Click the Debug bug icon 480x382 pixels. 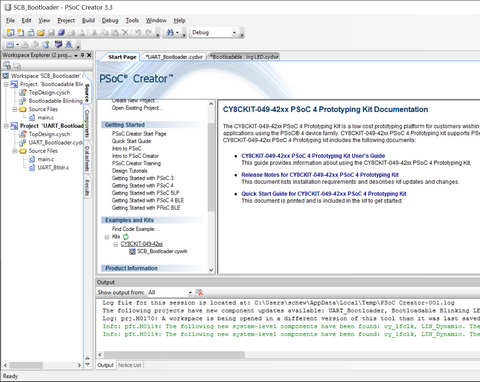click(69, 44)
